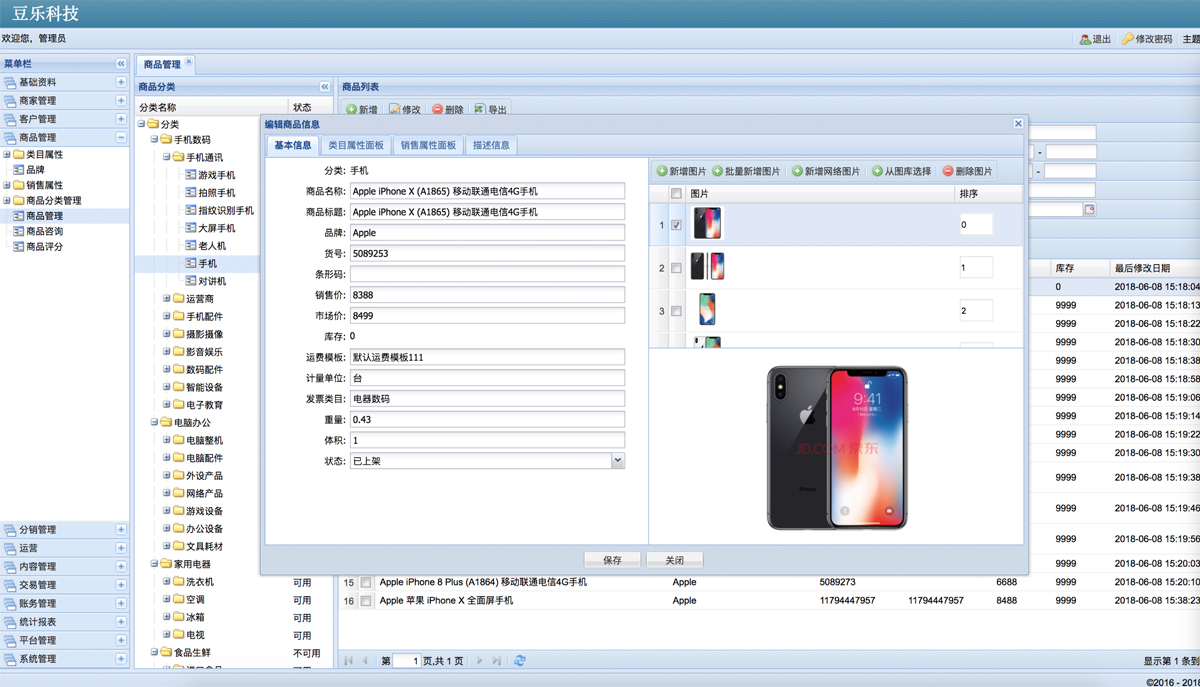1200x687 pixels.
Task: Click the 关闭 button in the dialog
Action: click(x=675, y=560)
